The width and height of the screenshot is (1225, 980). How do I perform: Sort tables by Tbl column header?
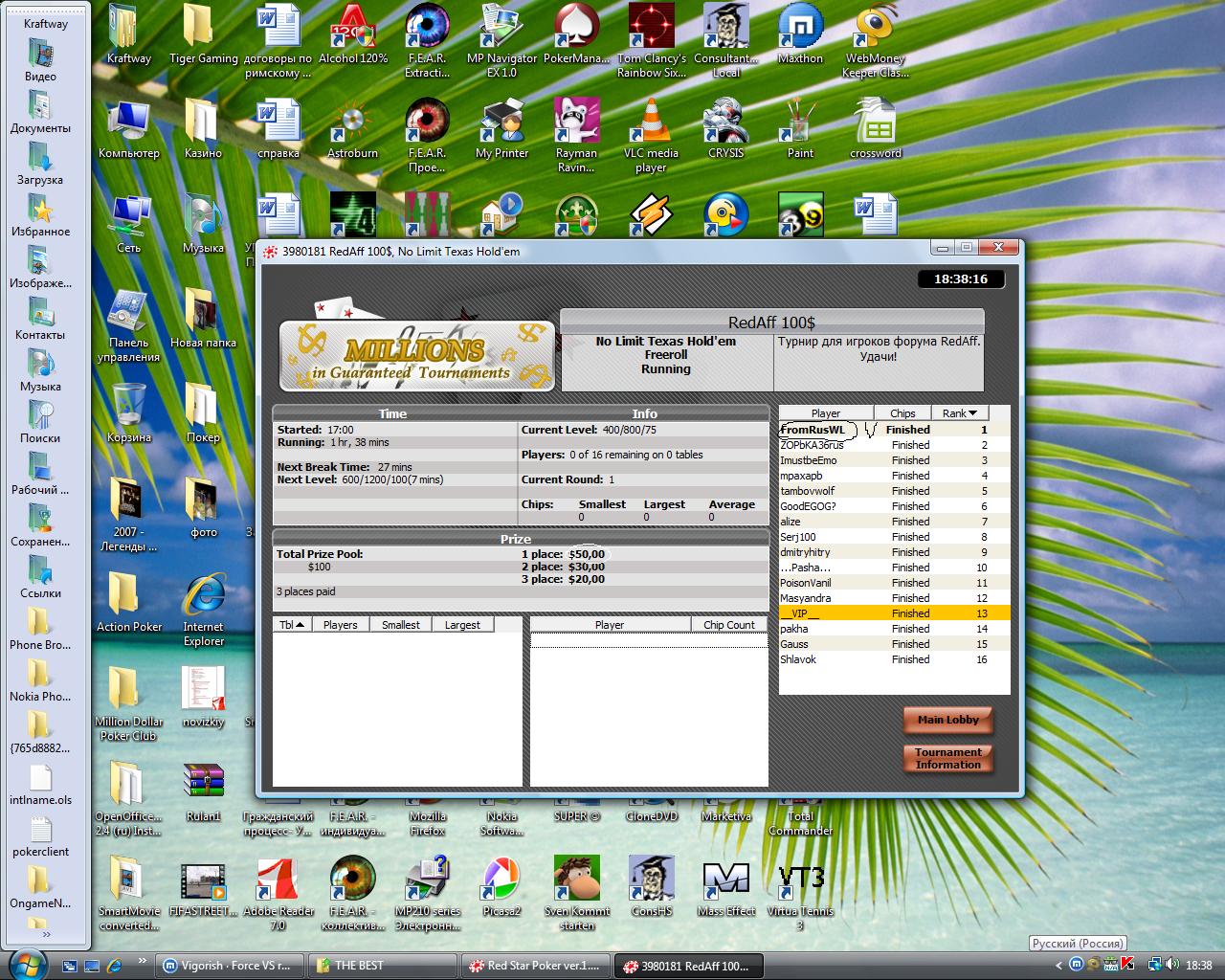coord(291,625)
